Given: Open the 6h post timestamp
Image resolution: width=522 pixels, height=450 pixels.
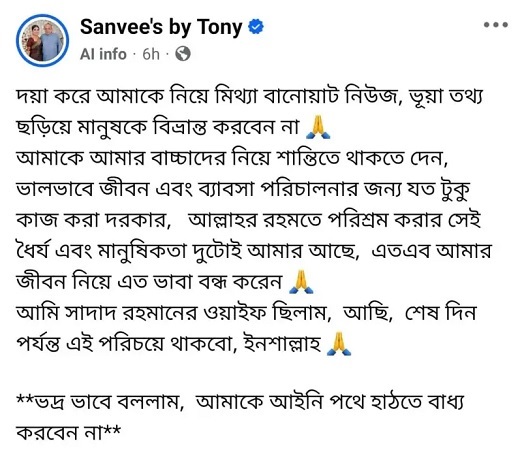Looking at the screenshot, I should (151, 54).
